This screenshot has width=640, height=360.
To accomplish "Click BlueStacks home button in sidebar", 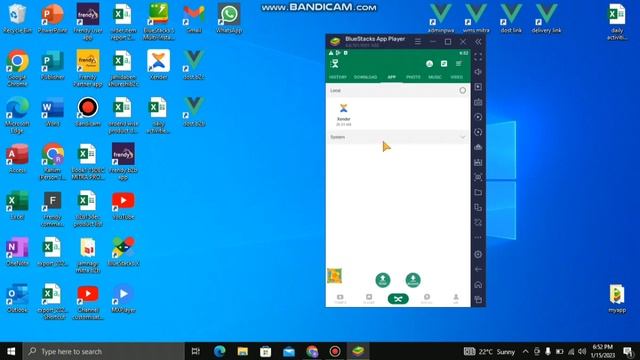I will pos(478,284).
